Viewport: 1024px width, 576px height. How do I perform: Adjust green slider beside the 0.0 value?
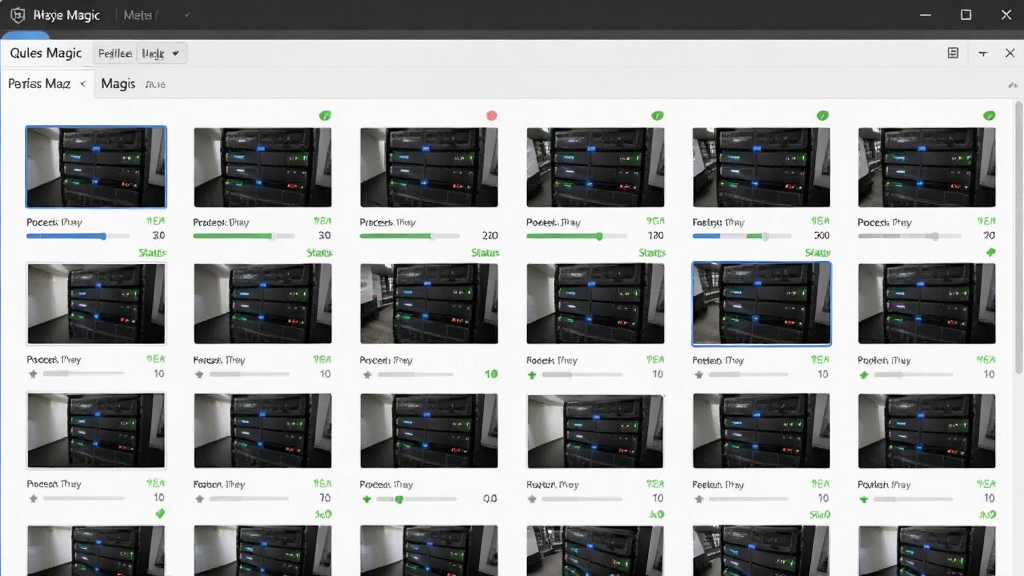(x=416, y=499)
